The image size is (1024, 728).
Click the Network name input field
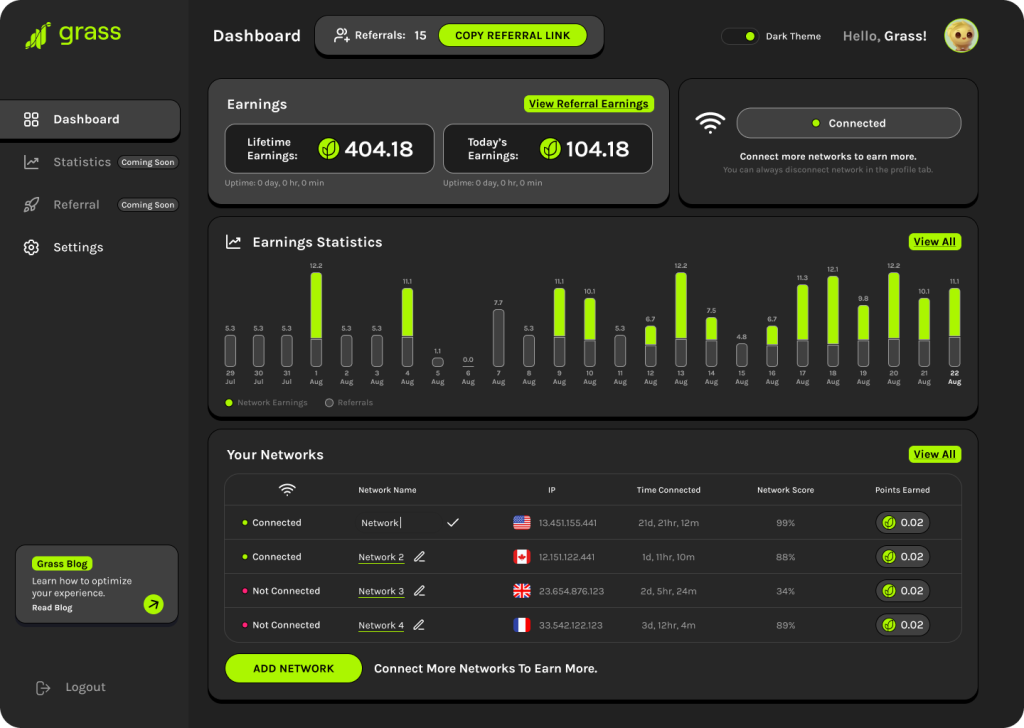click(x=399, y=522)
